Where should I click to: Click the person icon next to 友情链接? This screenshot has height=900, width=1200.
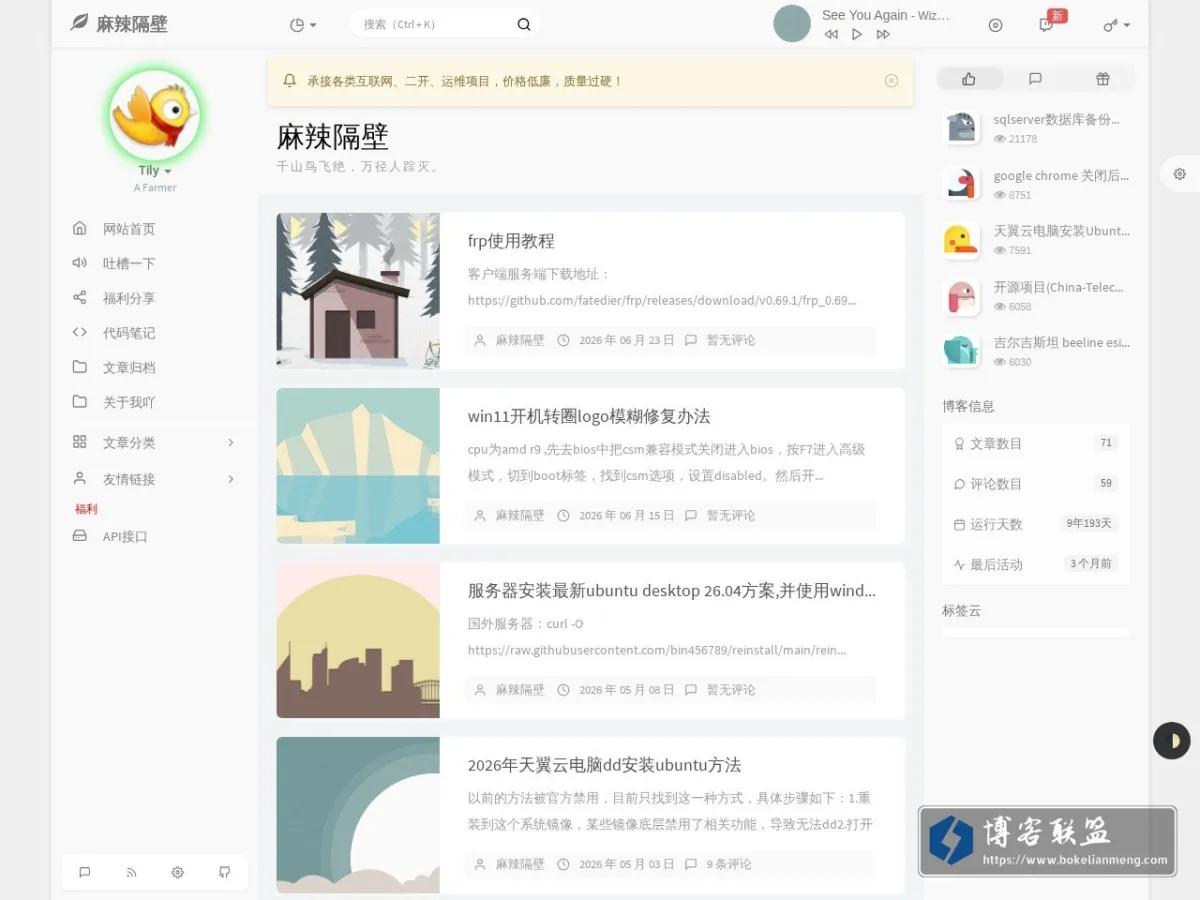(x=80, y=479)
